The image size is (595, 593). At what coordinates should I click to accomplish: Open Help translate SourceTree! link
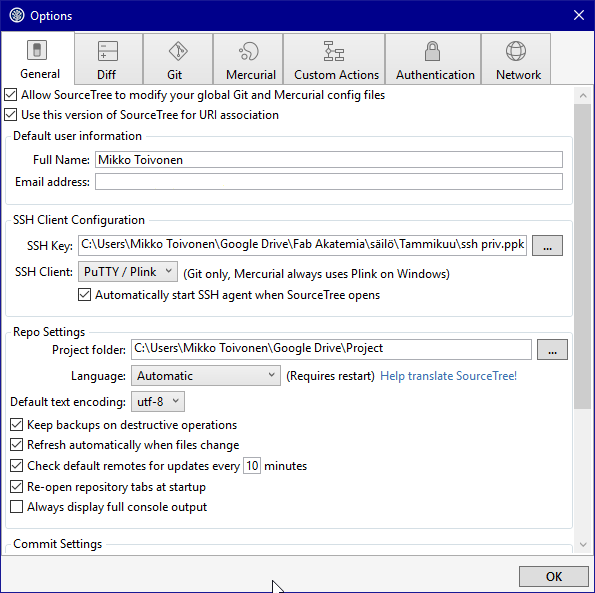click(x=449, y=376)
